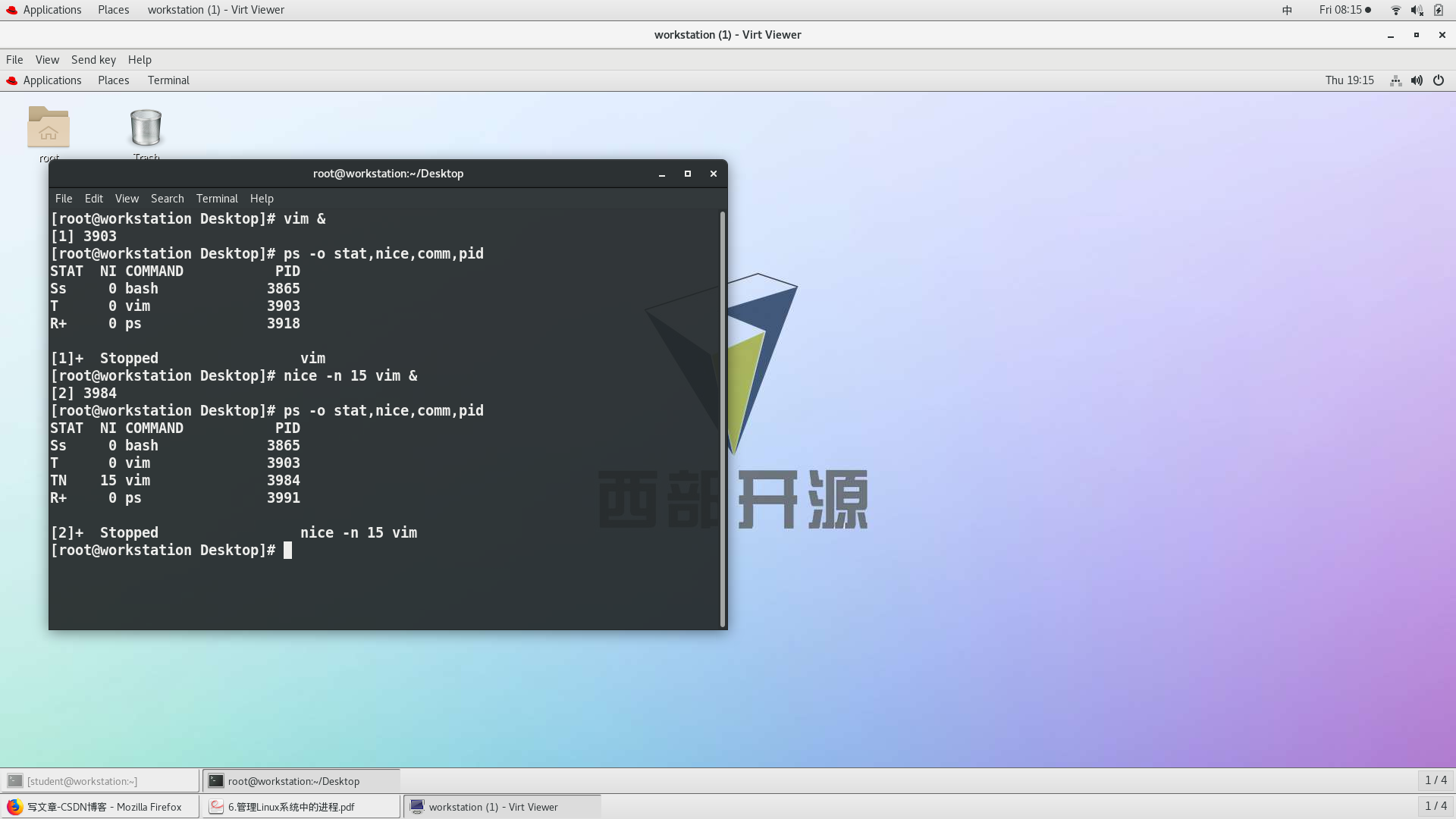Viewport: 1456px width, 819px height.
Task: Open the Terminal window's Edit menu
Action: click(93, 199)
